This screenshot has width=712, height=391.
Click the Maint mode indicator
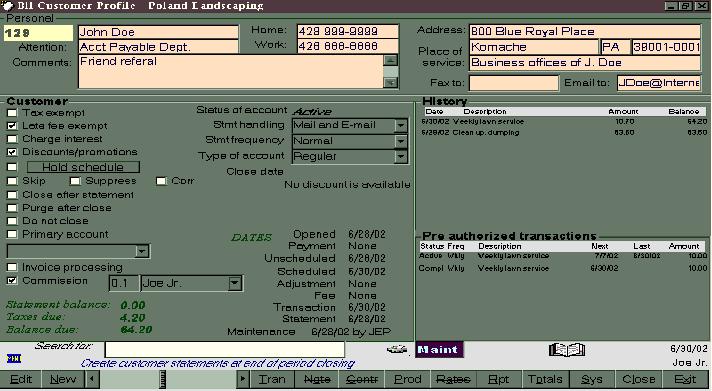439,350
